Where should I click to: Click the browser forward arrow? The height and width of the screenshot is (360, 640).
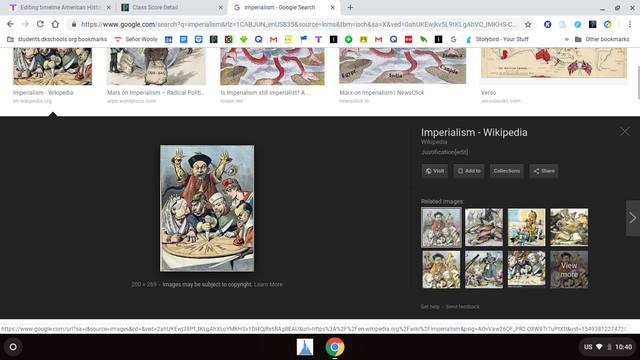click(25, 24)
